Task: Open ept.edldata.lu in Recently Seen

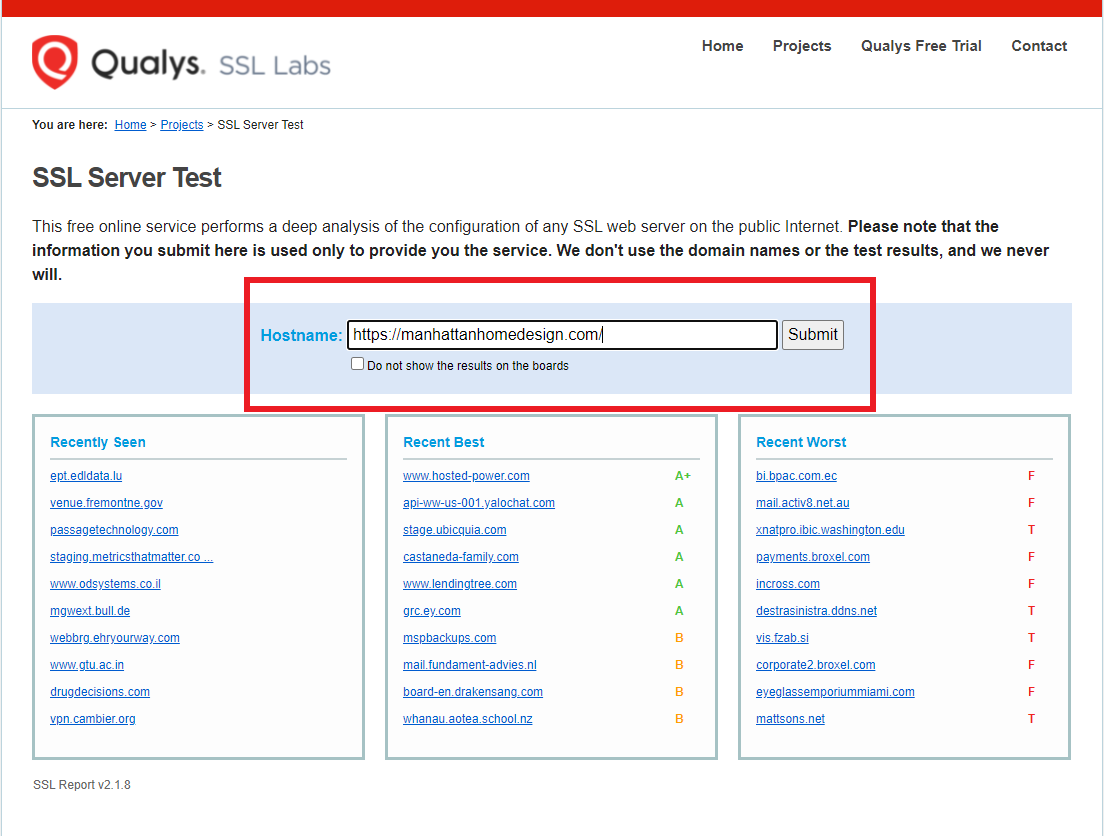Action: click(x=86, y=476)
